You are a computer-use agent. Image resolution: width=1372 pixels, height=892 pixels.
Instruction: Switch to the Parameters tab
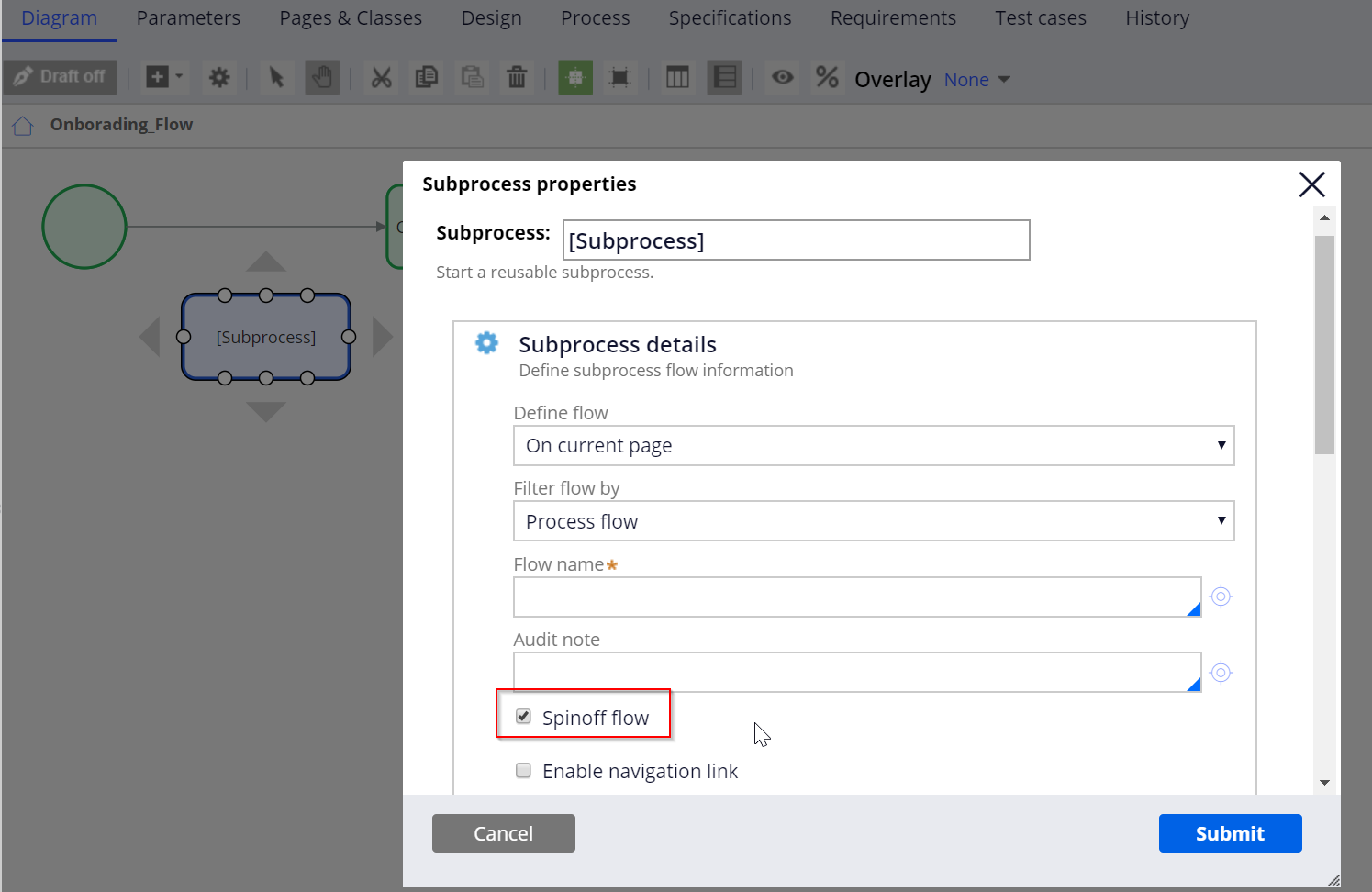(x=188, y=17)
